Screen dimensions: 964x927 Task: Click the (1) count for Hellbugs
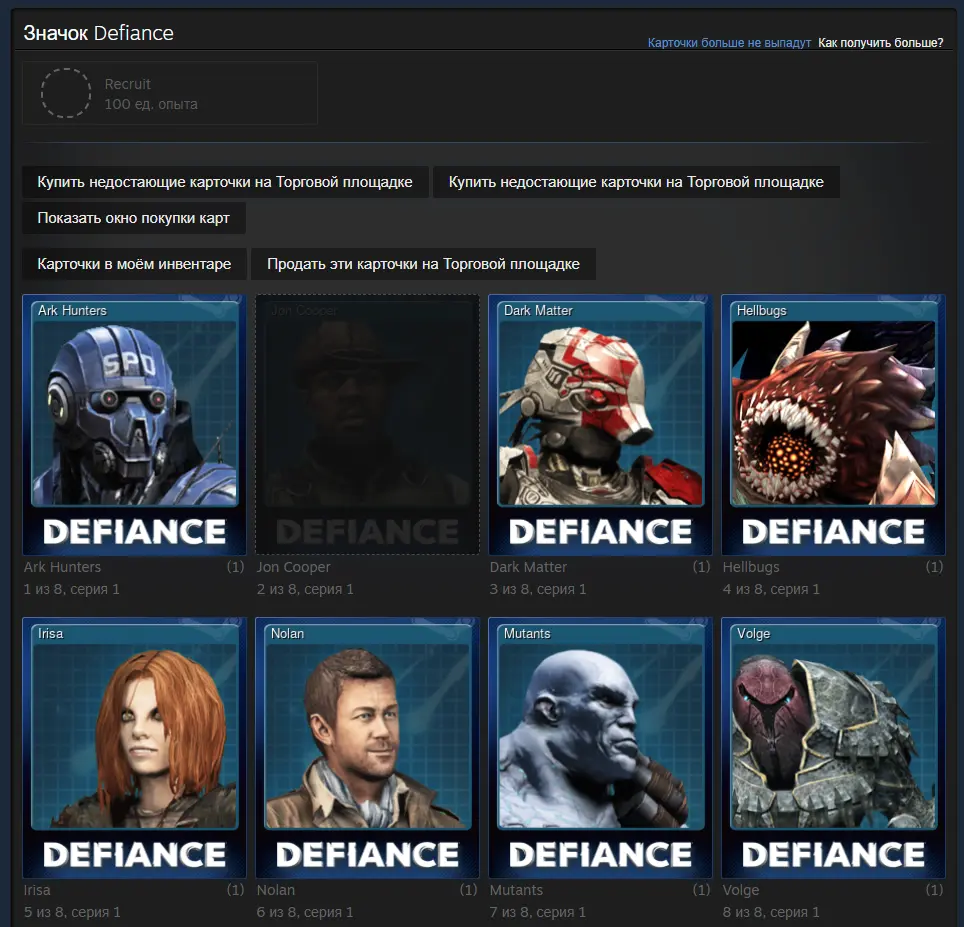(x=934, y=567)
